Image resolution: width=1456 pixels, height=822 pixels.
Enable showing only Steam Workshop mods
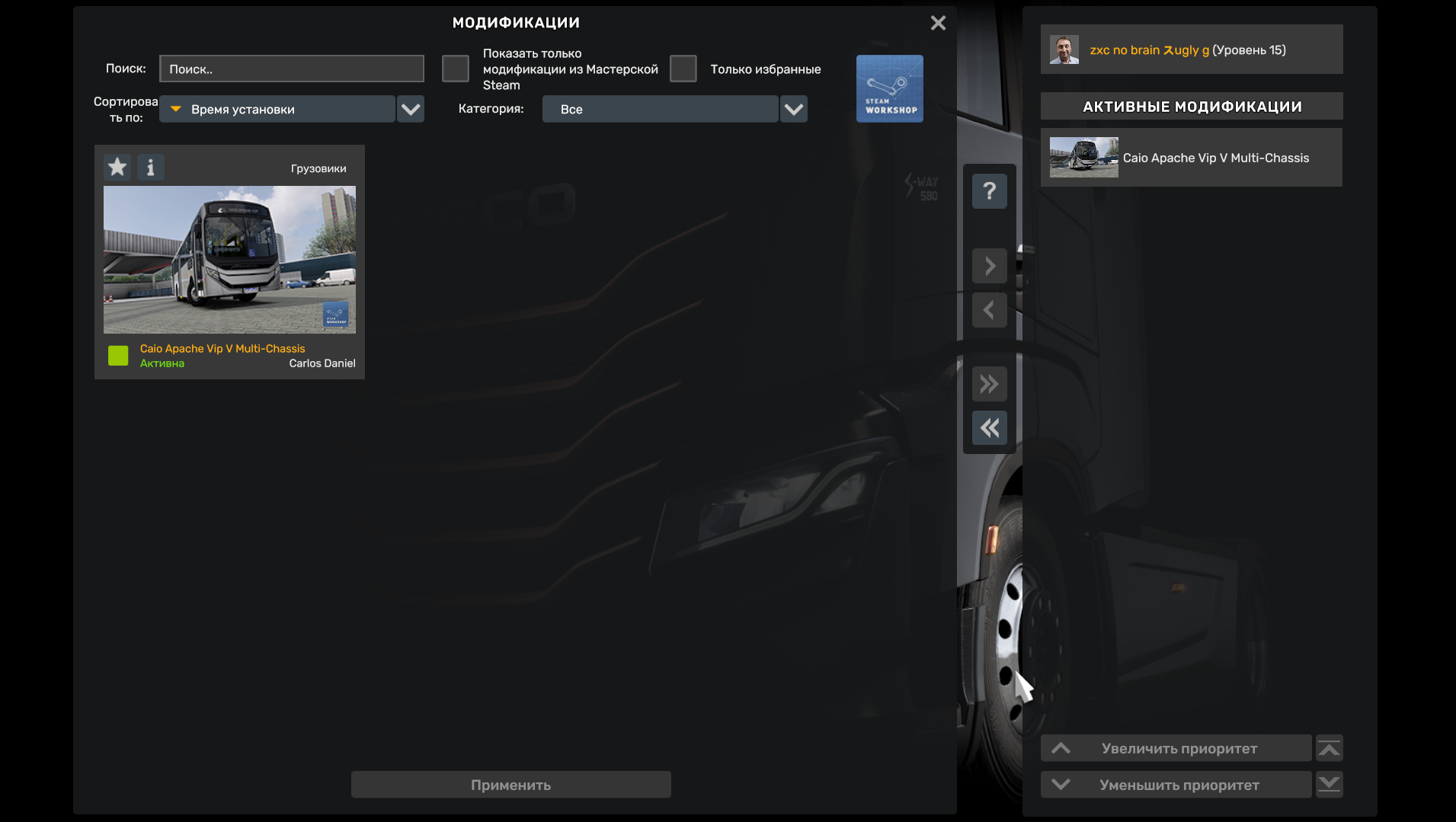(456, 69)
